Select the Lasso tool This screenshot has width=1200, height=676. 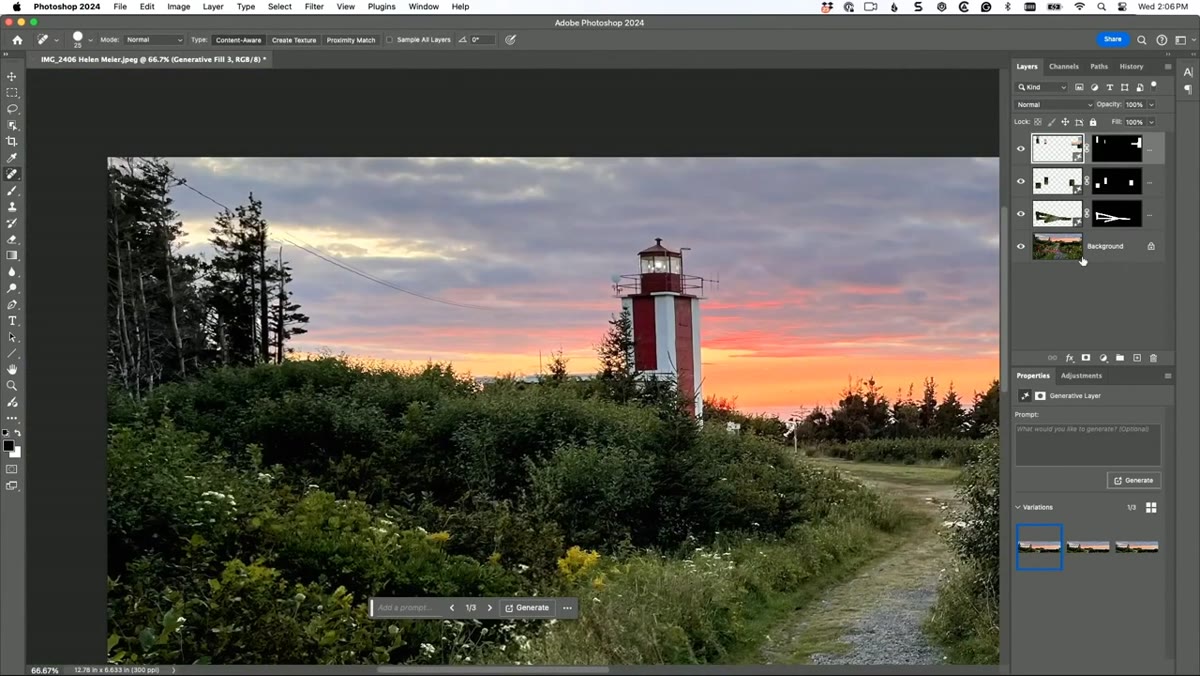(x=12, y=108)
